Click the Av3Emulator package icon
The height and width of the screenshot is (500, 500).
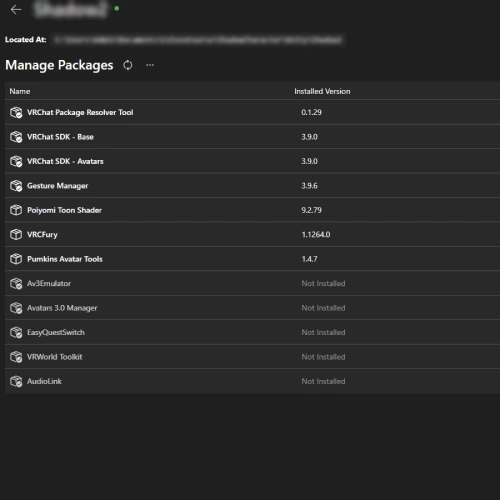pos(16,283)
